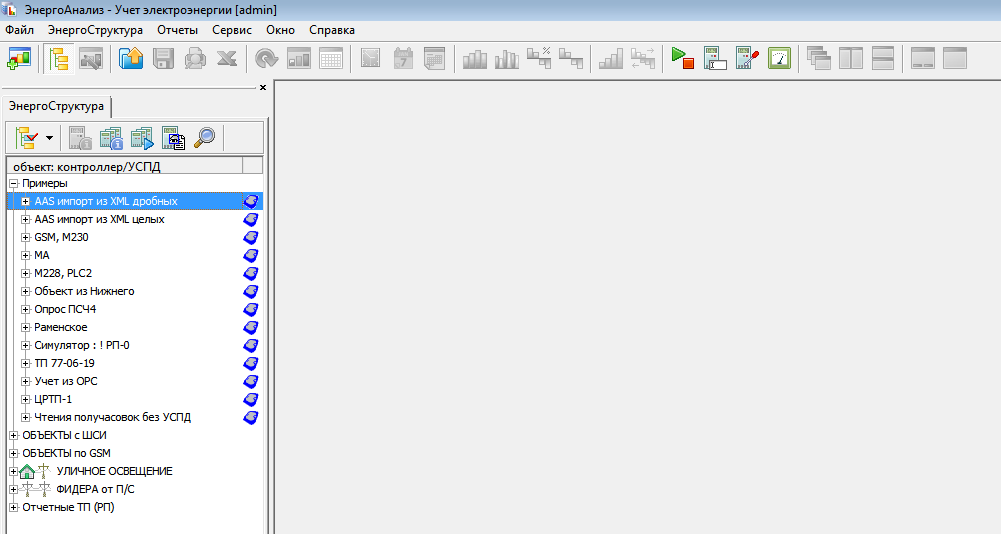The width and height of the screenshot is (1001, 534).
Task: Click the blue phone icon beside MA
Action: tap(251, 256)
